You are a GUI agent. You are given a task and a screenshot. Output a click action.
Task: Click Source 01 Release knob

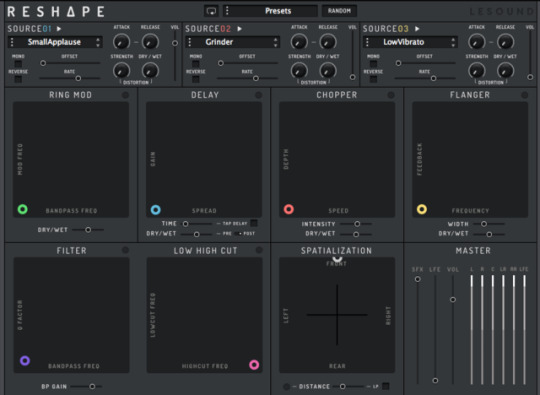click(150, 42)
